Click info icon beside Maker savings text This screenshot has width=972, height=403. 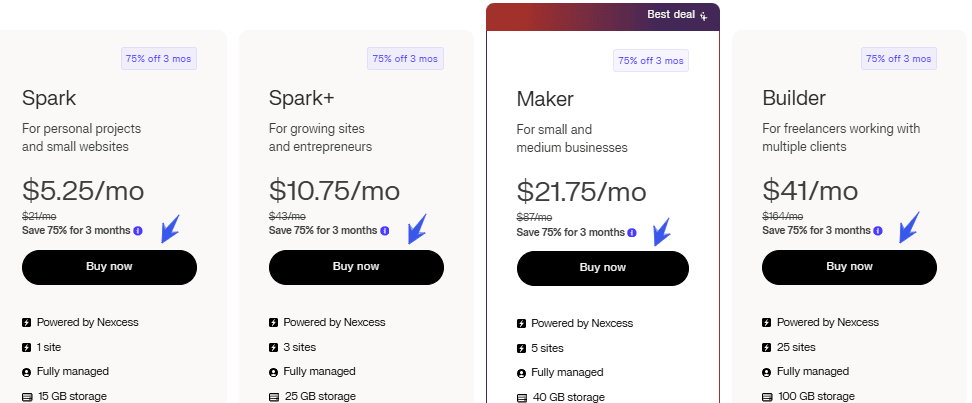tap(632, 233)
